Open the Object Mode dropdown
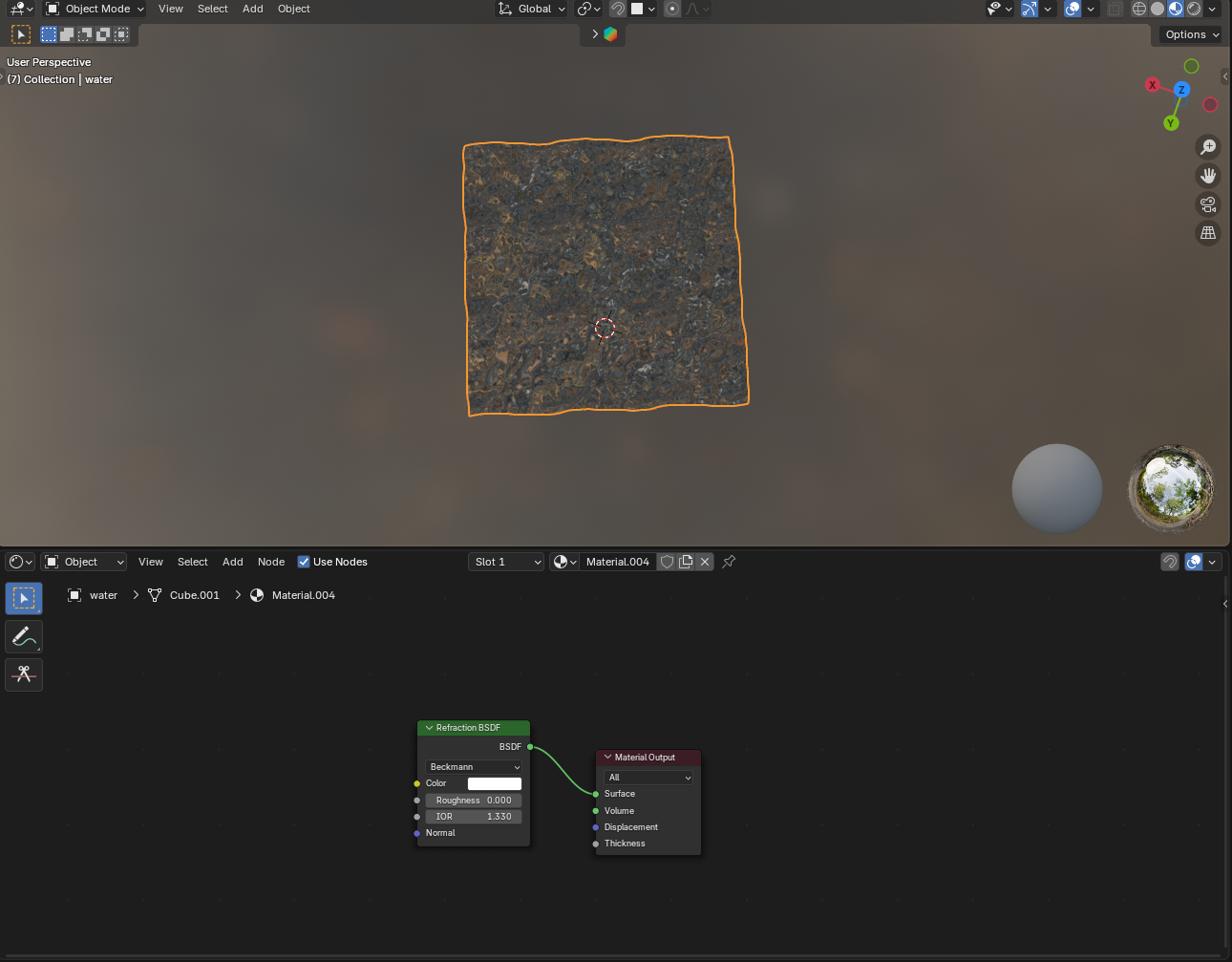Image resolution: width=1232 pixels, height=962 pixels. (95, 9)
